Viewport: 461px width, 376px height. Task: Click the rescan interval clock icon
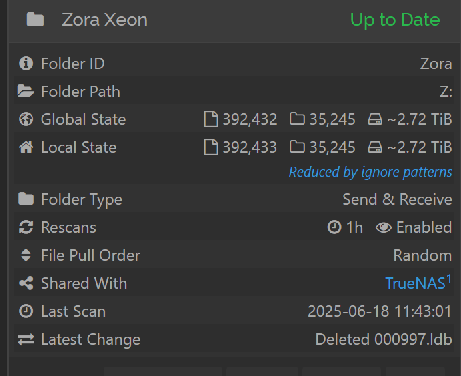coord(334,227)
